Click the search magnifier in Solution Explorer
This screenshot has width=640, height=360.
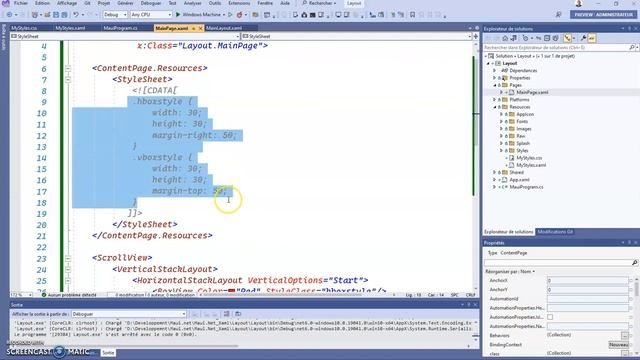632,47
